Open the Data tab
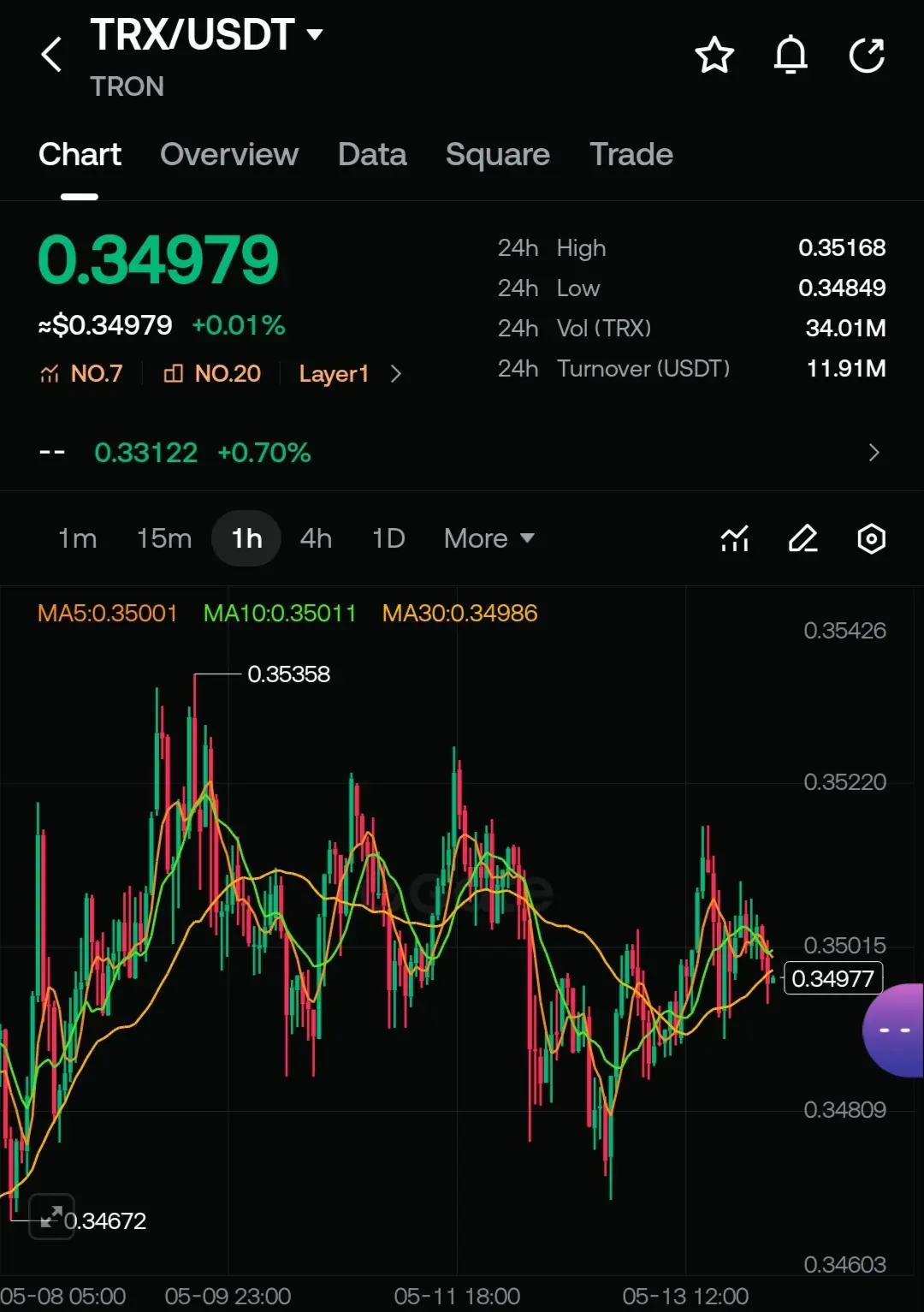924x1312 pixels. click(372, 154)
